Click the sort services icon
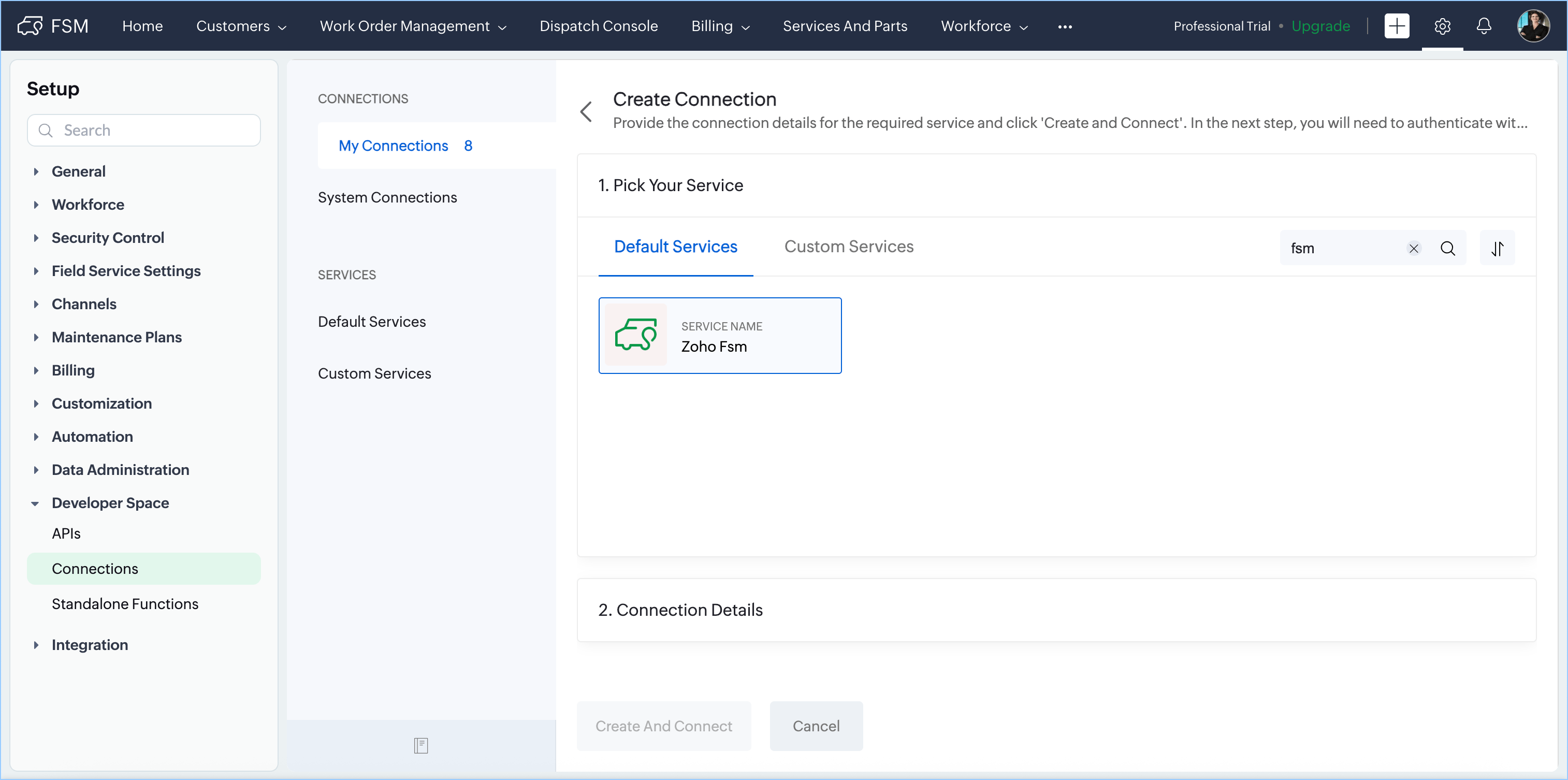The width and height of the screenshot is (1568, 780). [x=1498, y=249]
